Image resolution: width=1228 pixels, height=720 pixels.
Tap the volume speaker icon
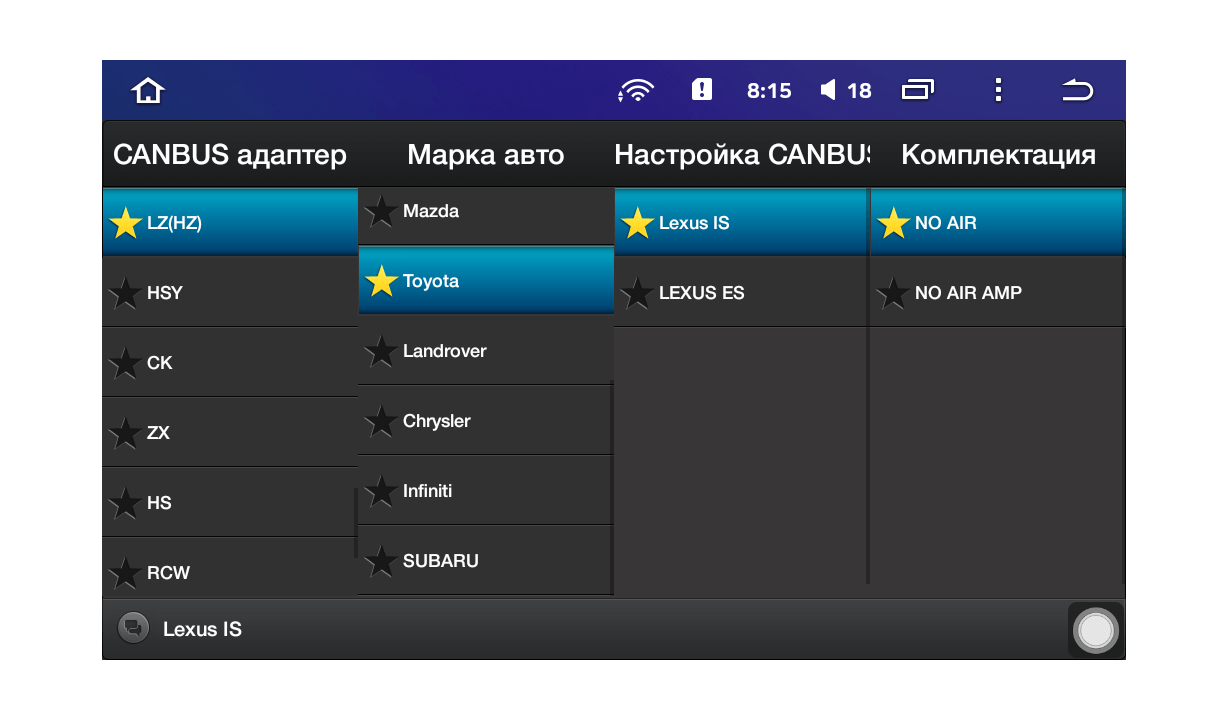tap(828, 91)
